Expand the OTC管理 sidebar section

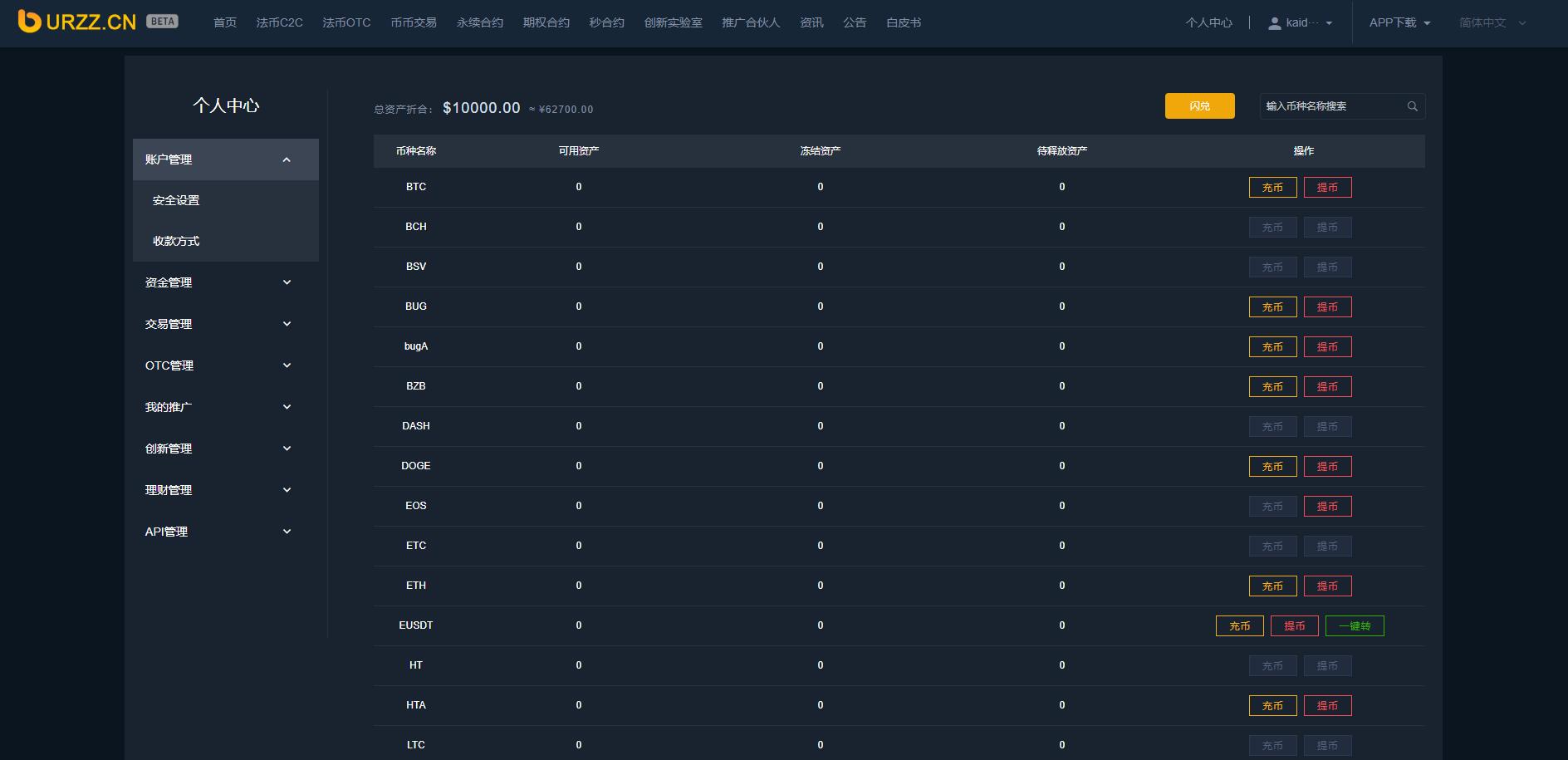287,365
